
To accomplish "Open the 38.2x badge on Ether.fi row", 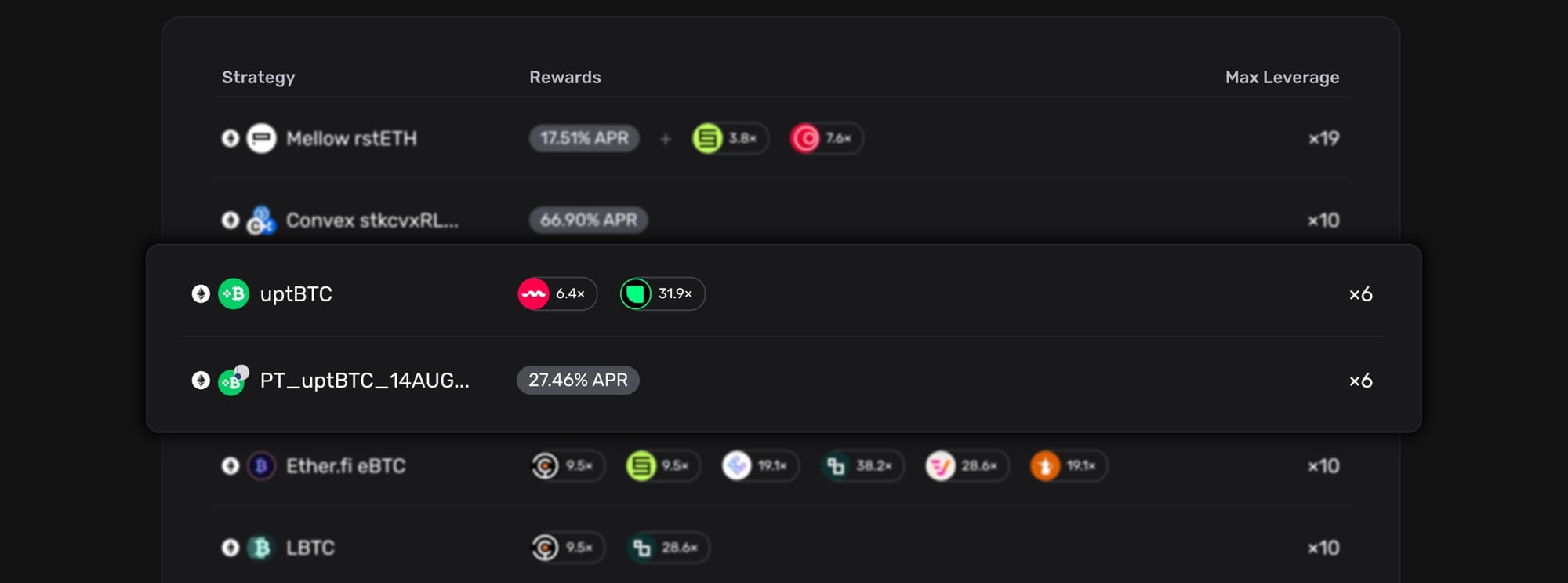I will (861, 466).
